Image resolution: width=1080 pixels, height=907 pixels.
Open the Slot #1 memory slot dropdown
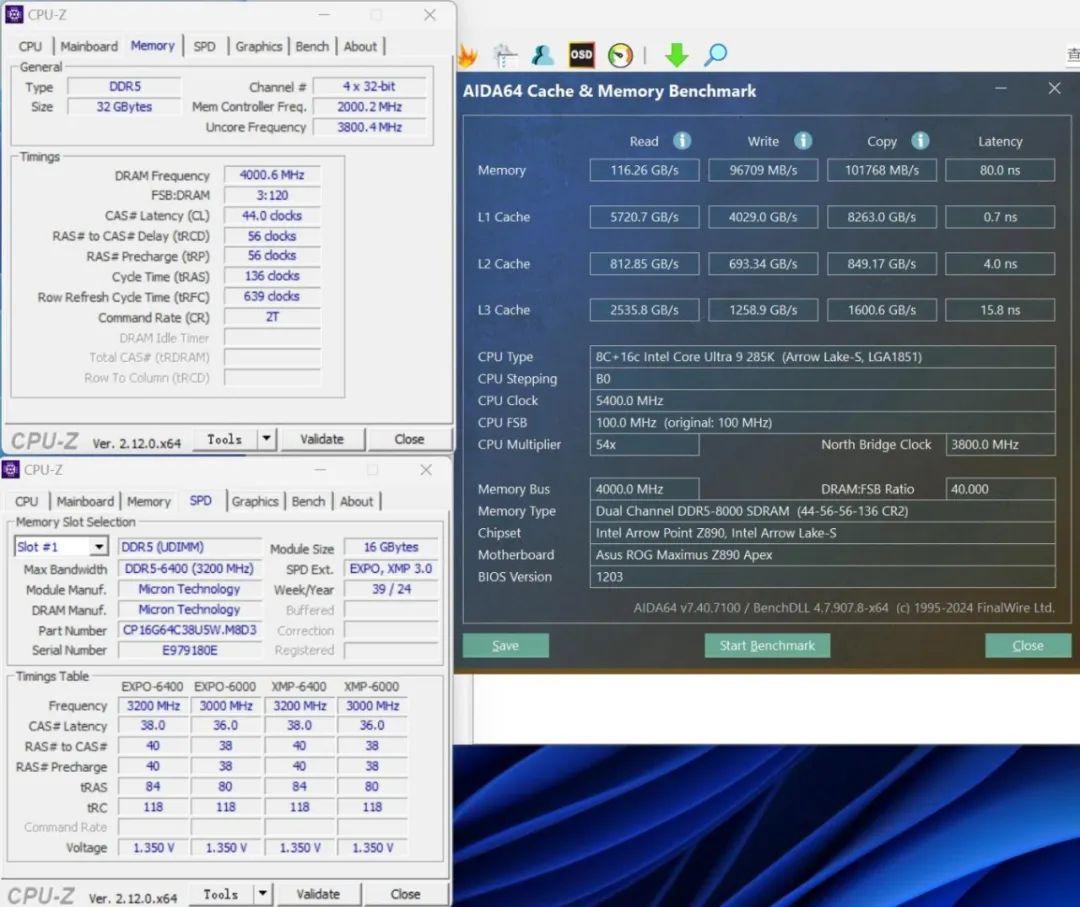click(x=99, y=545)
